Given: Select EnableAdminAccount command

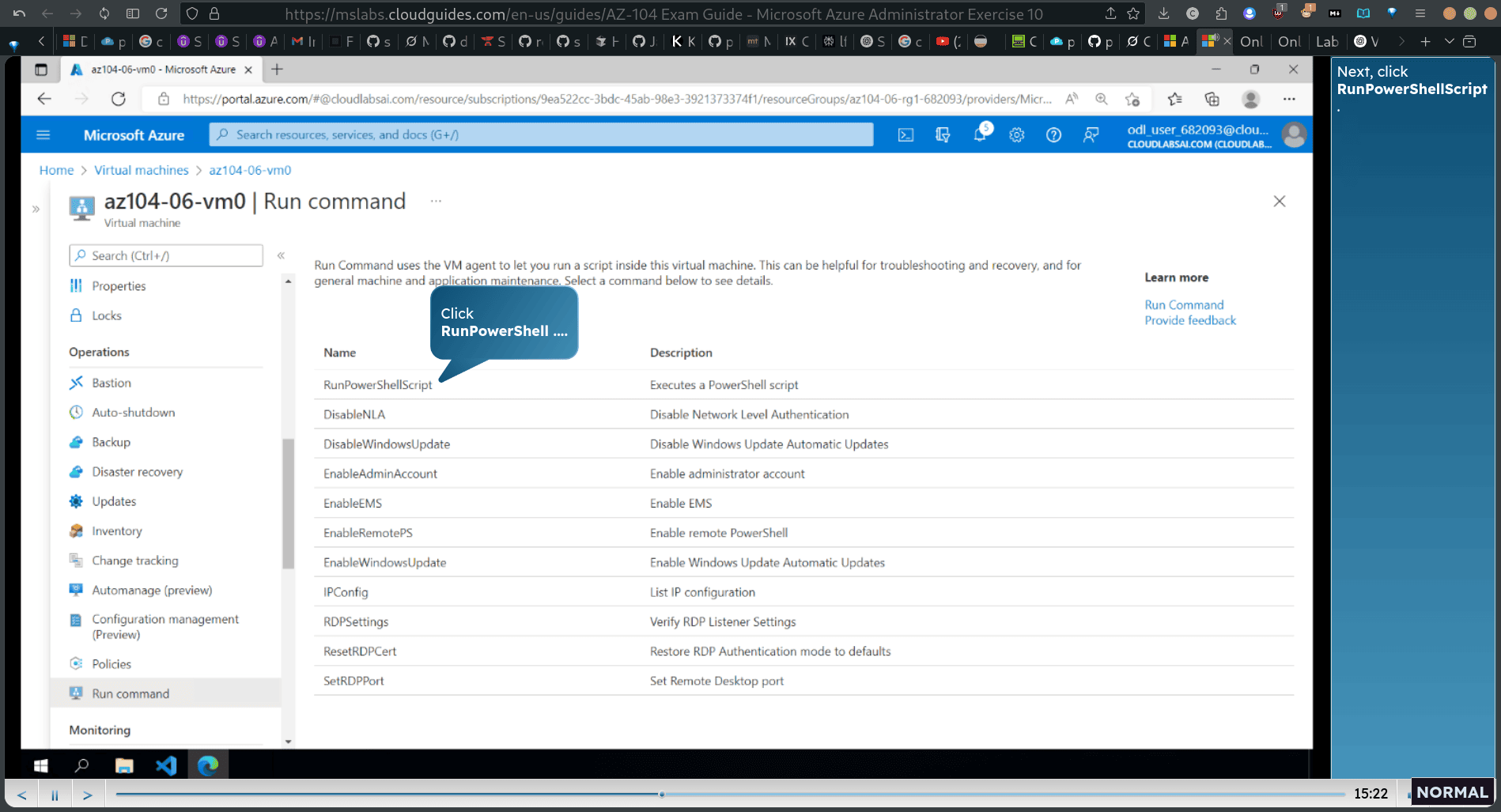Looking at the screenshot, I should (380, 474).
